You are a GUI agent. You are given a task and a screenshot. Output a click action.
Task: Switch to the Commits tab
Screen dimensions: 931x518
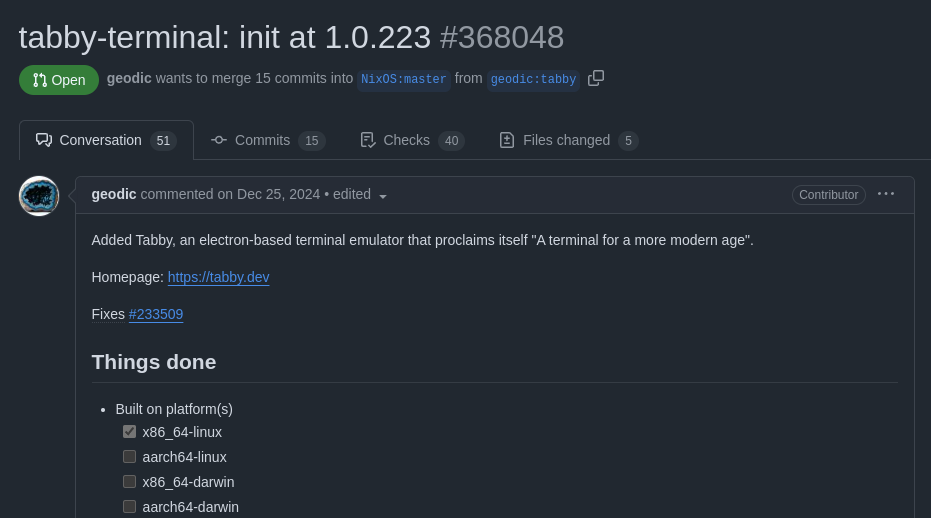tap(268, 140)
